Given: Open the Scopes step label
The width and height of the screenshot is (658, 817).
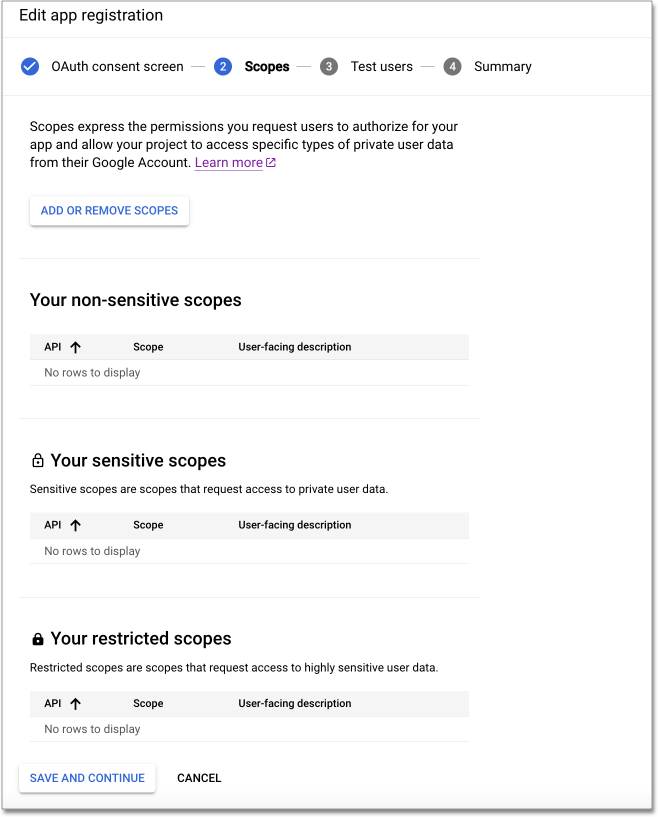Looking at the screenshot, I should [x=267, y=67].
